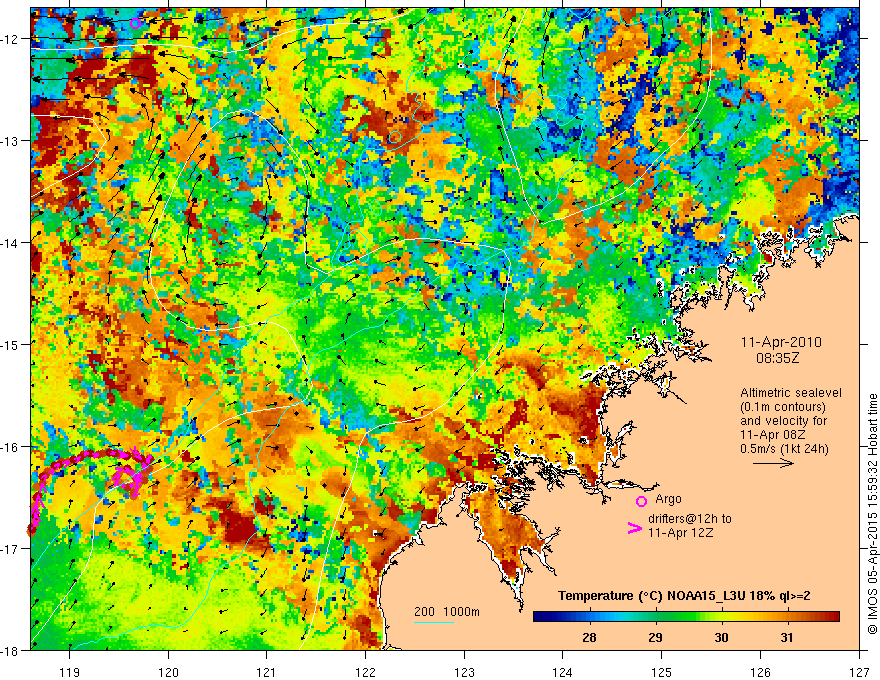Click latitude label -16 on y-axis

coord(11,447)
